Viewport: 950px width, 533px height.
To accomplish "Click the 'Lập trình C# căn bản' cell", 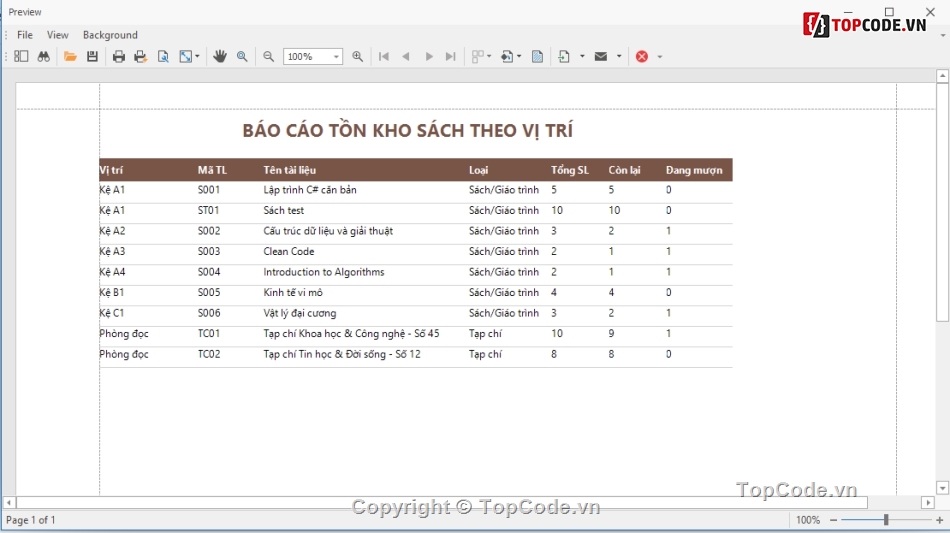I will coord(310,190).
